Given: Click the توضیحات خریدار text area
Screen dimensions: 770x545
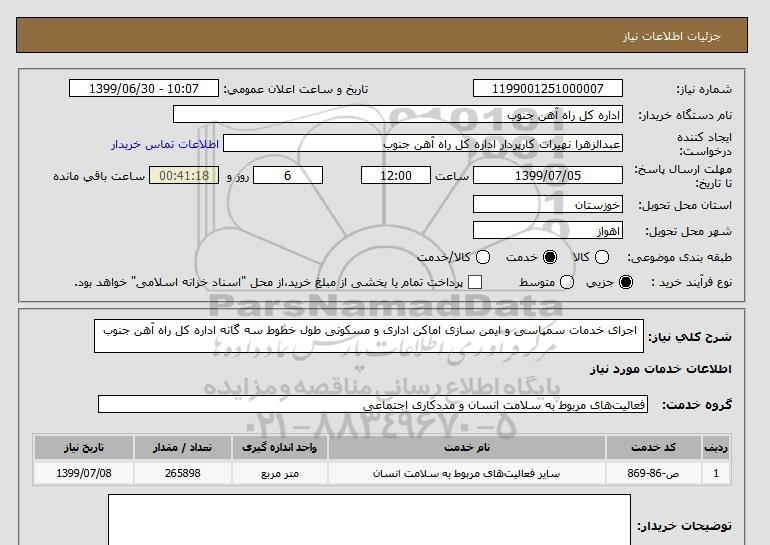Looking at the screenshot, I should point(369,519).
